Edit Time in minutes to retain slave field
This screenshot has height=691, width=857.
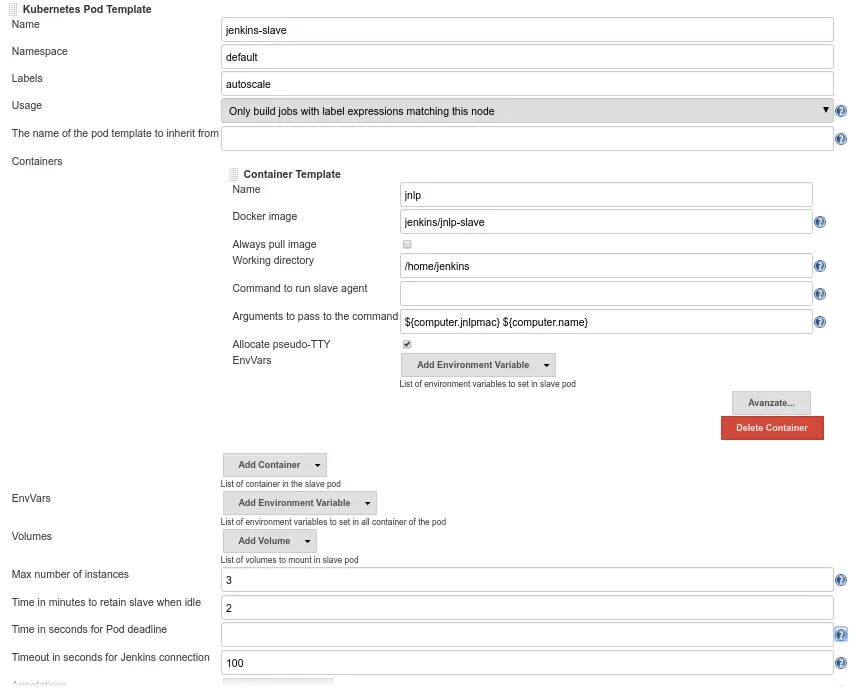(527, 608)
